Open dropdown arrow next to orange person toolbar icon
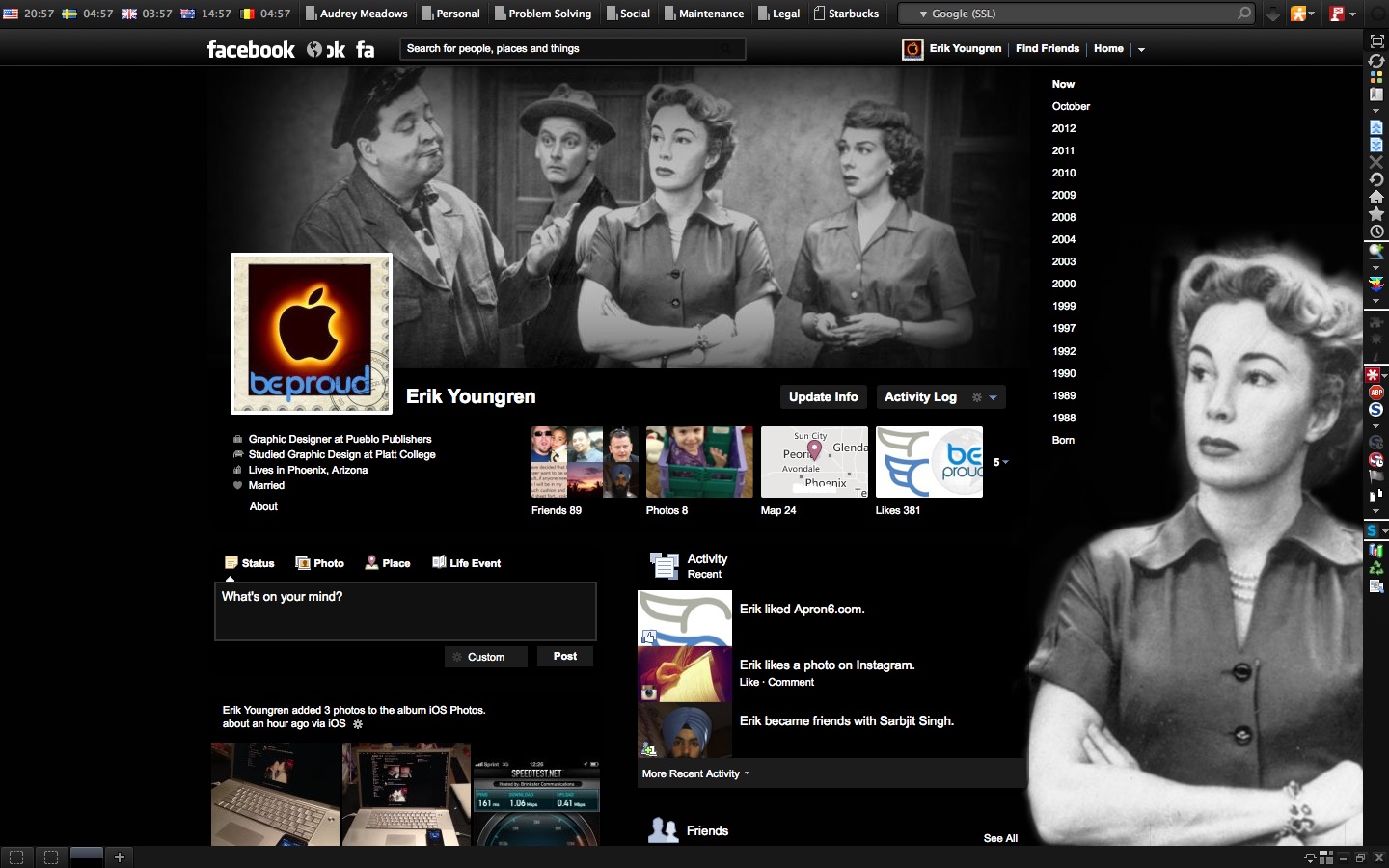Screen dimensions: 1389x868 coord(1312,14)
